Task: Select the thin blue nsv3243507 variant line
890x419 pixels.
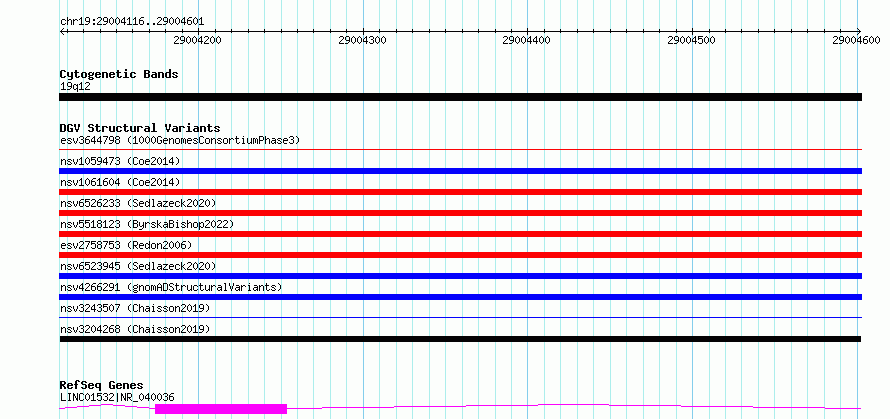Action: [460, 318]
